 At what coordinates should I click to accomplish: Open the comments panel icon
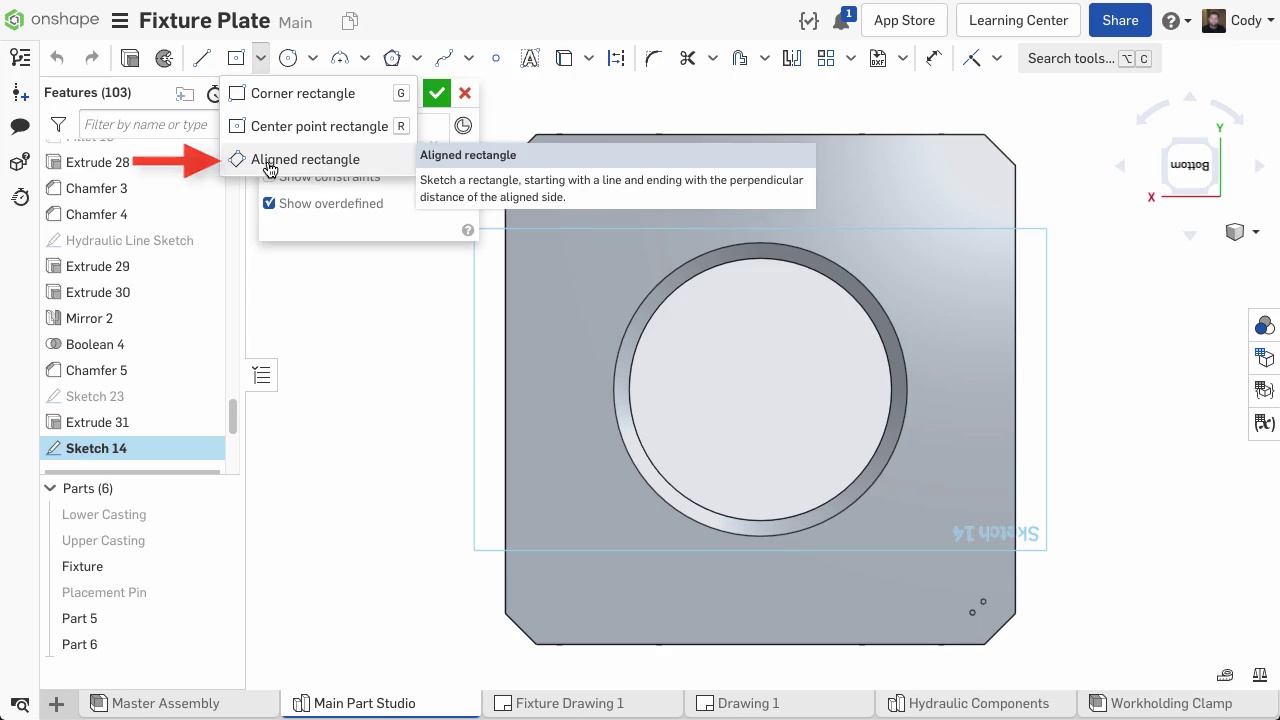[x=20, y=126]
